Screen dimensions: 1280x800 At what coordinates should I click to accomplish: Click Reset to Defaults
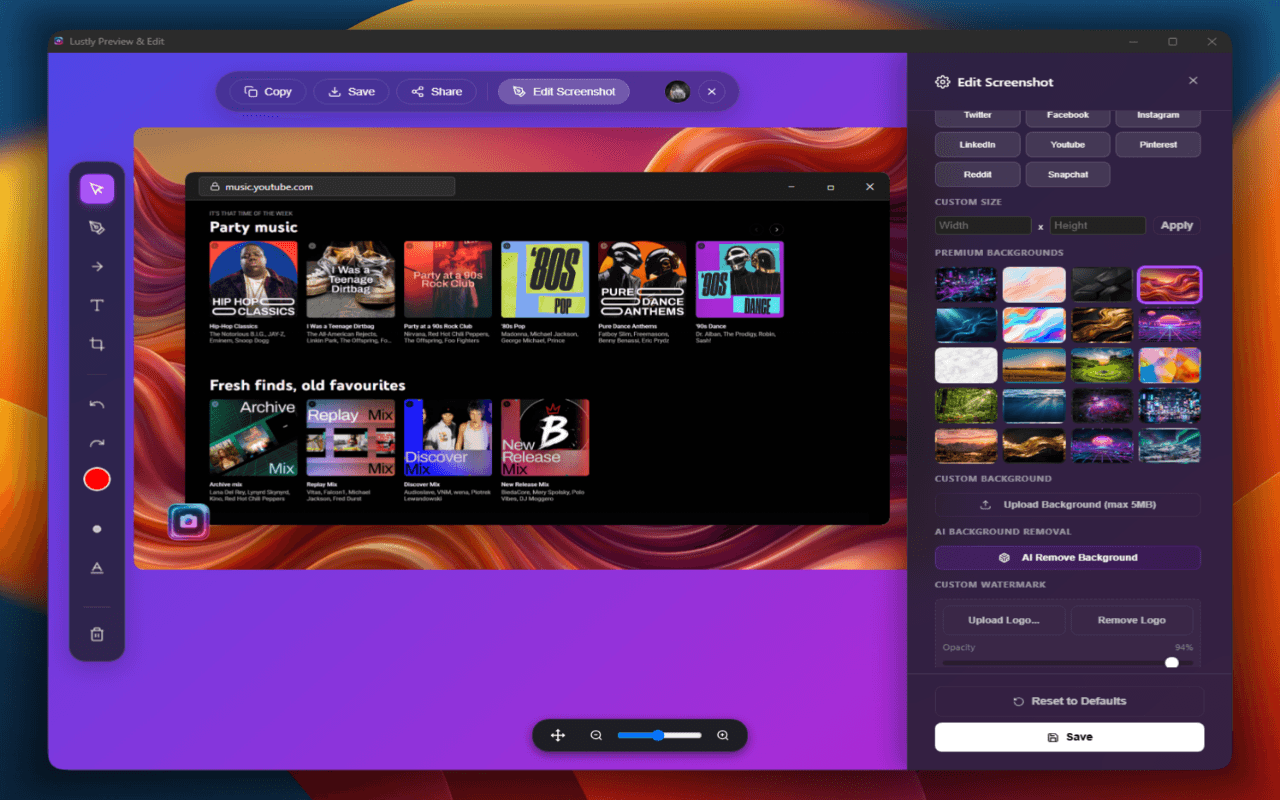(1069, 701)
